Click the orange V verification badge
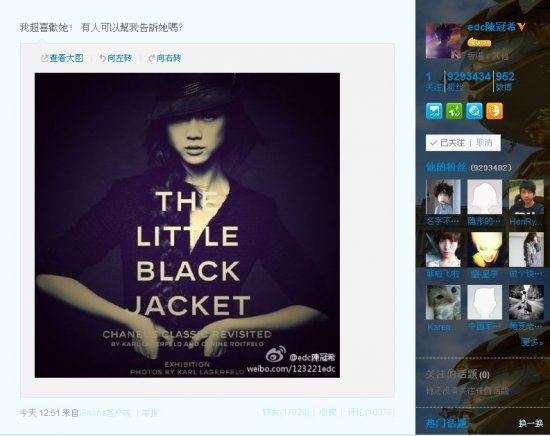This screenshot has height=436, width=550. coord(522,27)
